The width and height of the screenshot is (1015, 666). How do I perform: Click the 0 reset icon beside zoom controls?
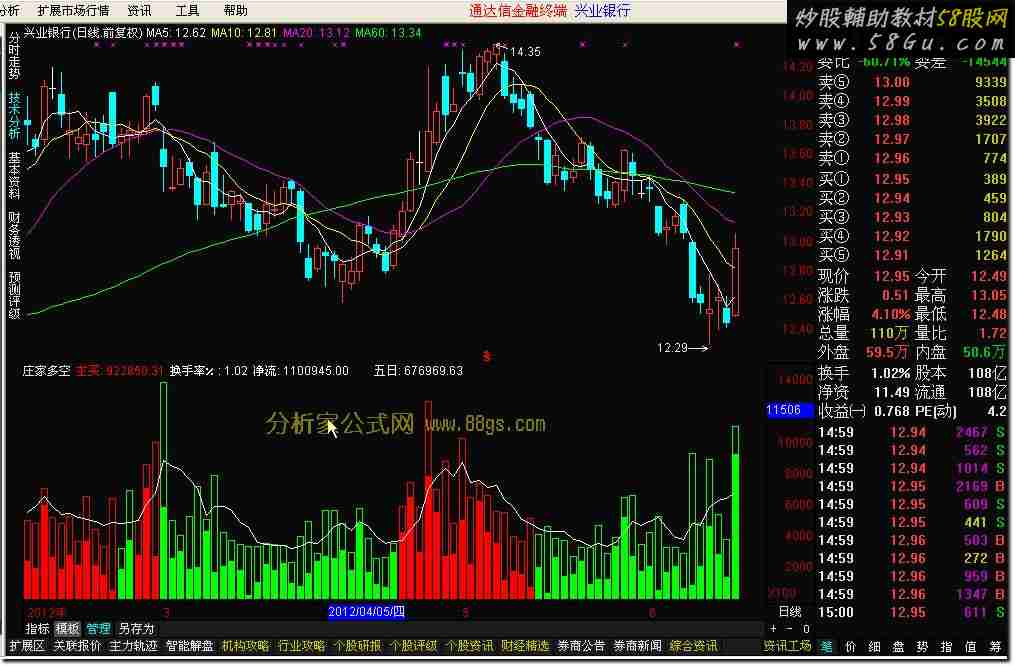(806, 628)
